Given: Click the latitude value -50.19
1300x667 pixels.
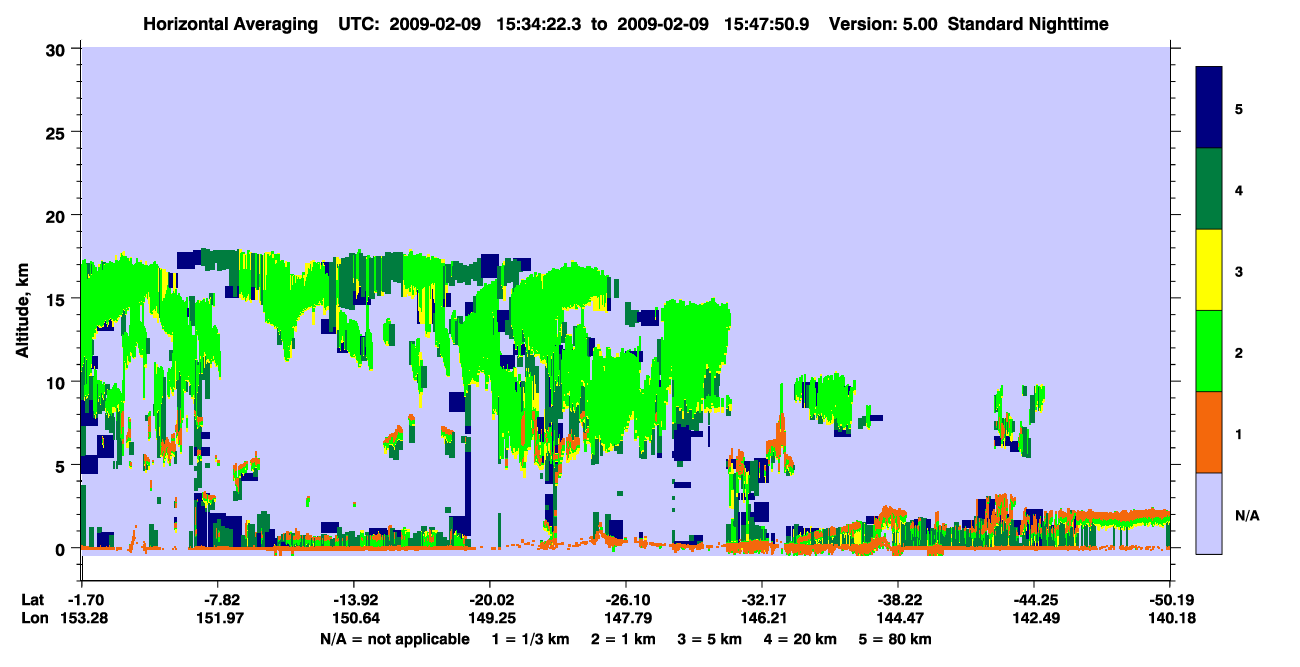Looking at the screenshot, I should coord(1169,600).
